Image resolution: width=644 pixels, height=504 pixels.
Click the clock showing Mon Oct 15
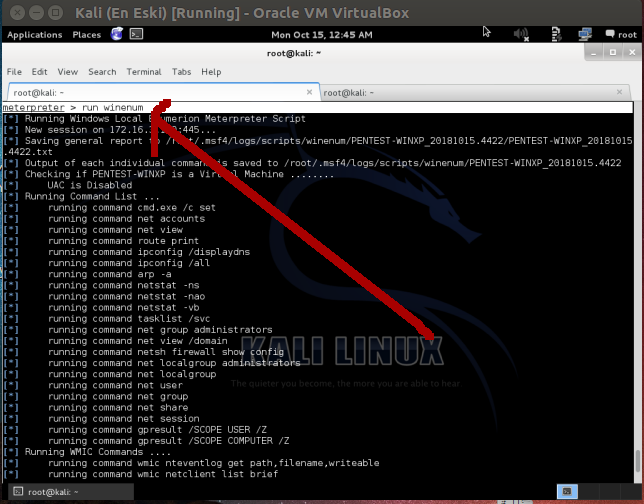click(322, 35)
